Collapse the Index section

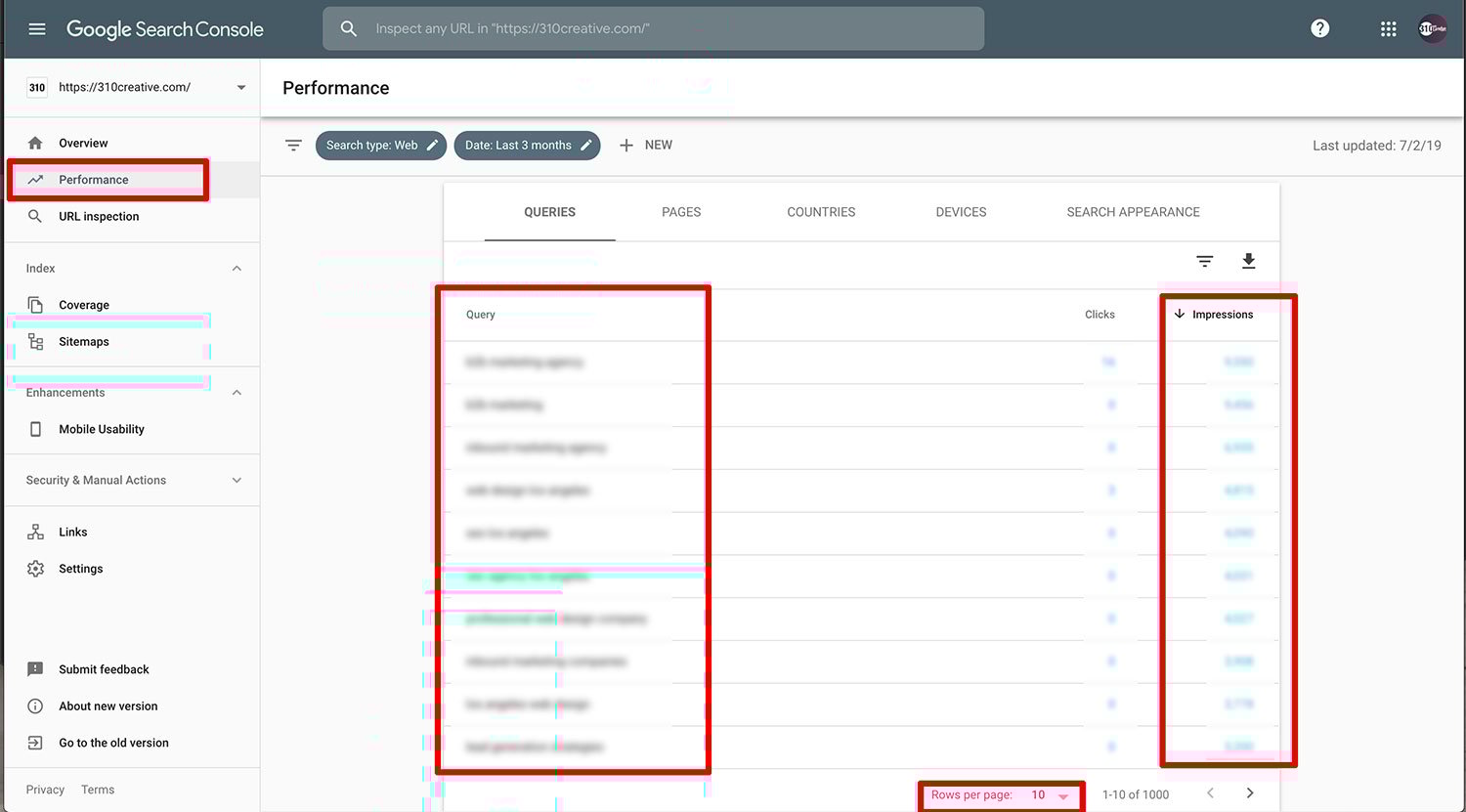[x=237, y=269]
